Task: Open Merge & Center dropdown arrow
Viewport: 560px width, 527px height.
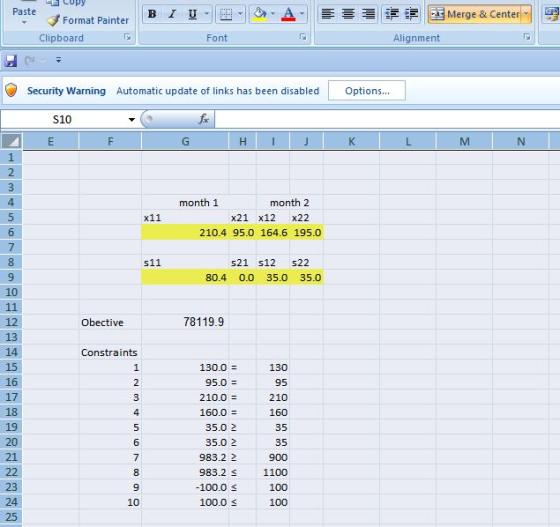Action: pyautogui.click(x=526, y=14)
